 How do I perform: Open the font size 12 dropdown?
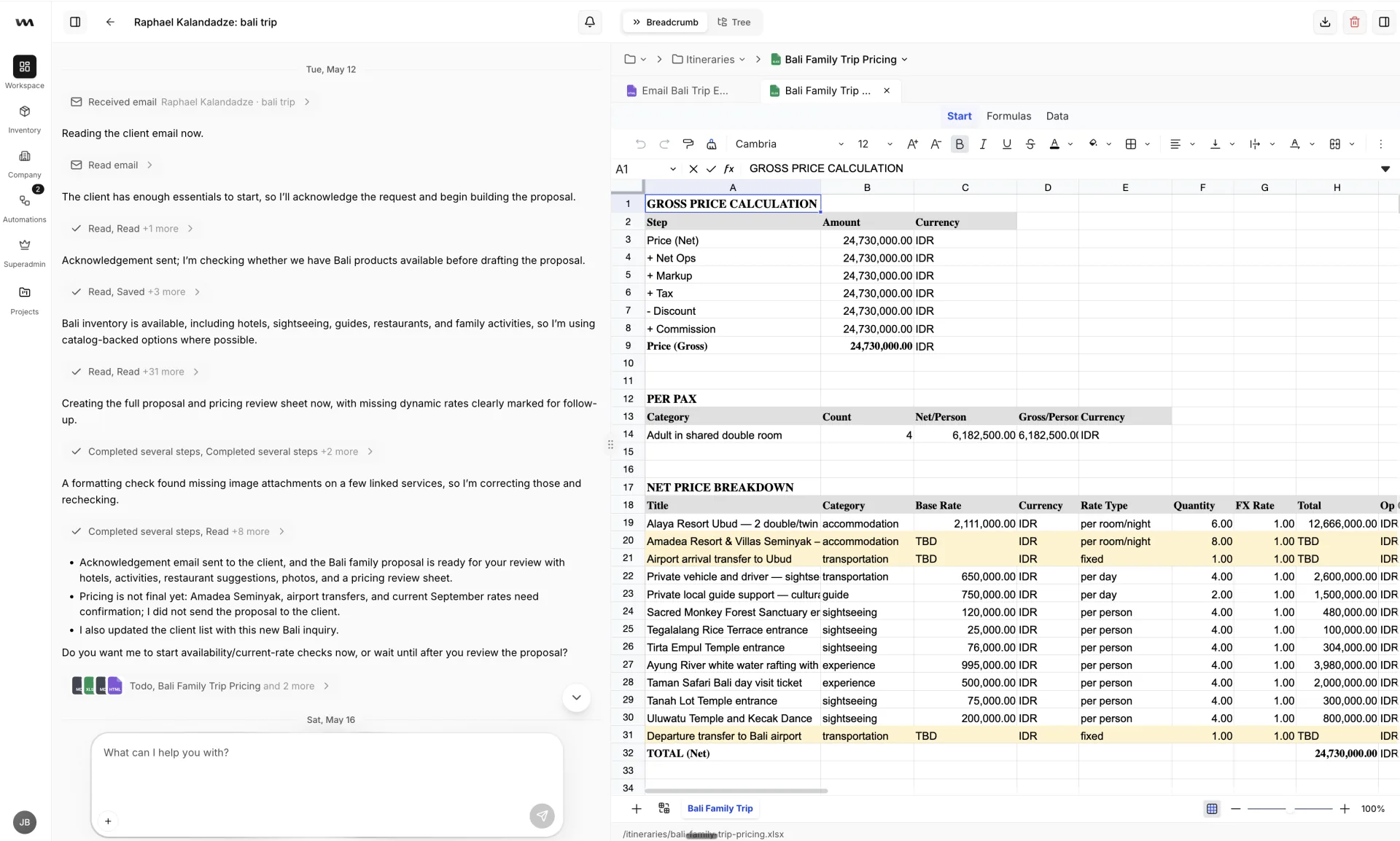click(874, 144)
